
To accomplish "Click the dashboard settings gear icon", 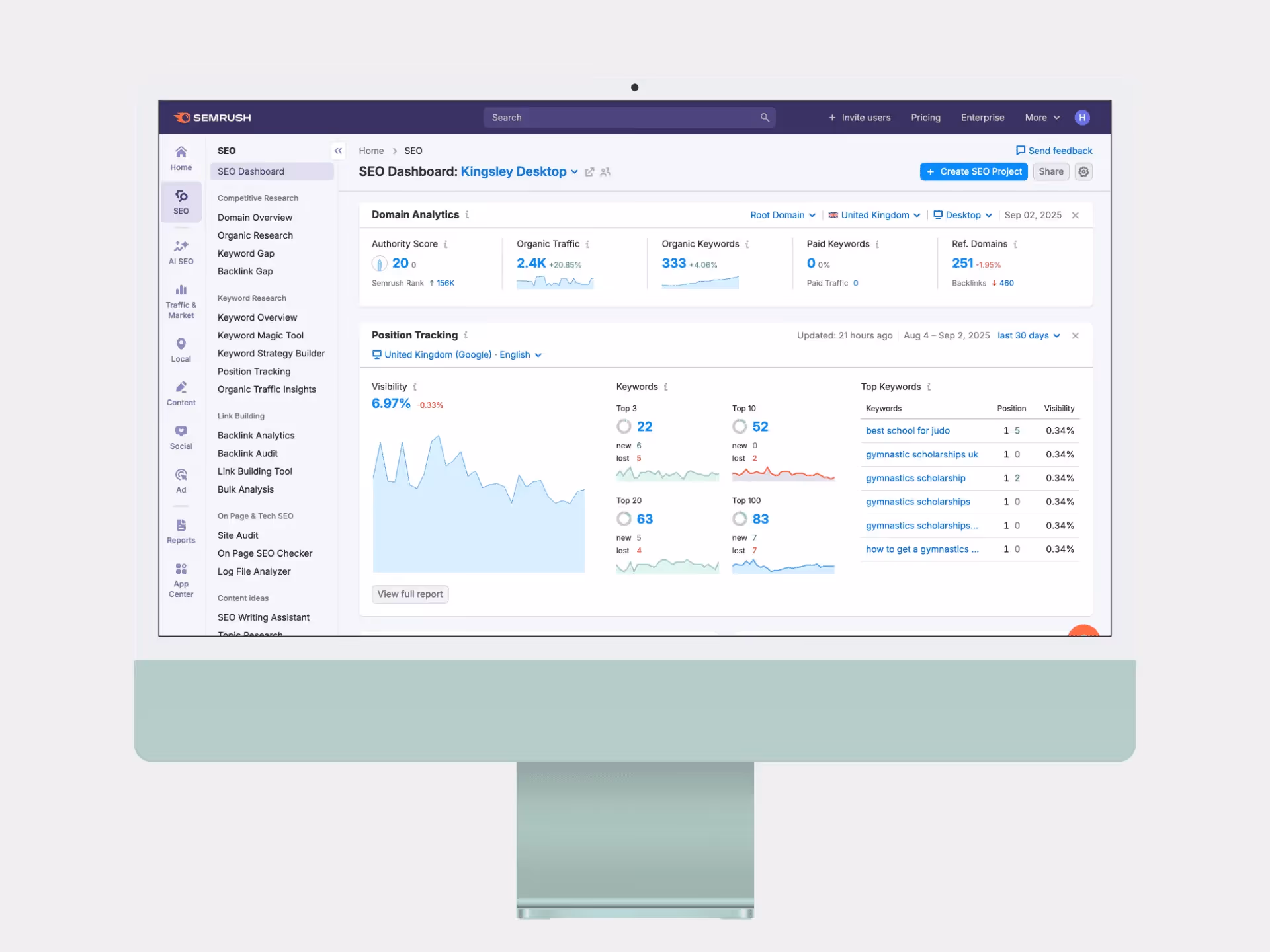I will pos(1083,172).
